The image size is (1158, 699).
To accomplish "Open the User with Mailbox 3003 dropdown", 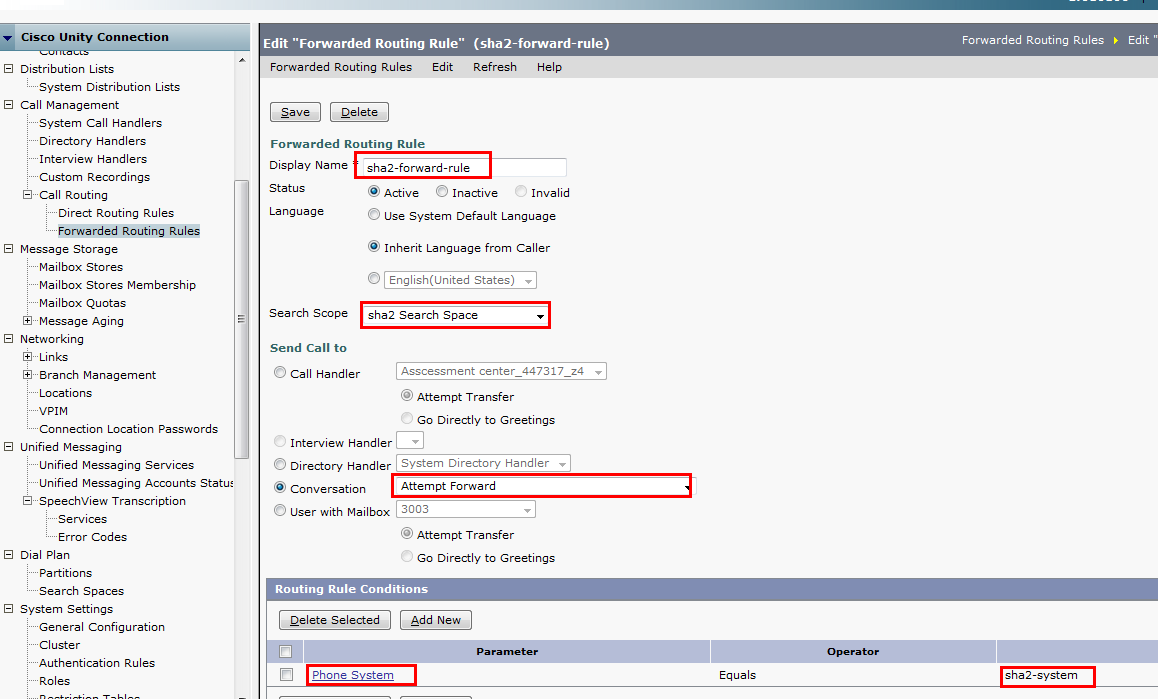I will [466, 509].
